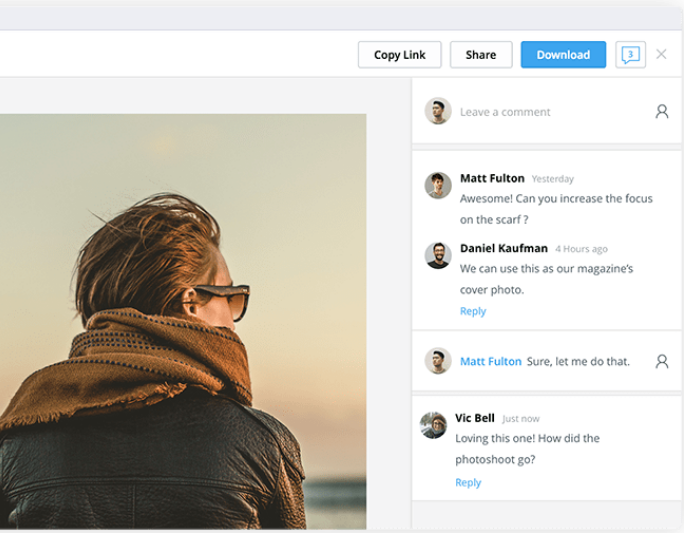The image size is (684, 533).
Task: Click the '4 Hours ago' timestamp
Action: point(581,249)
